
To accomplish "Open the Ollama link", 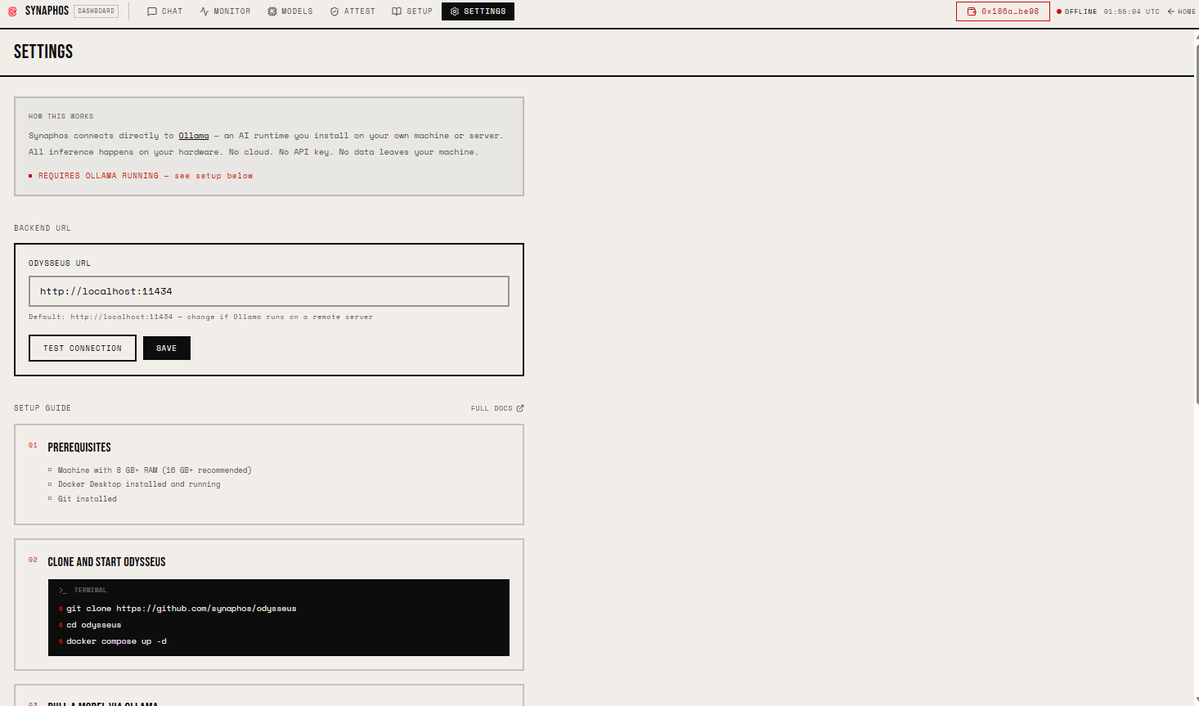I will (x=193, y=135).
